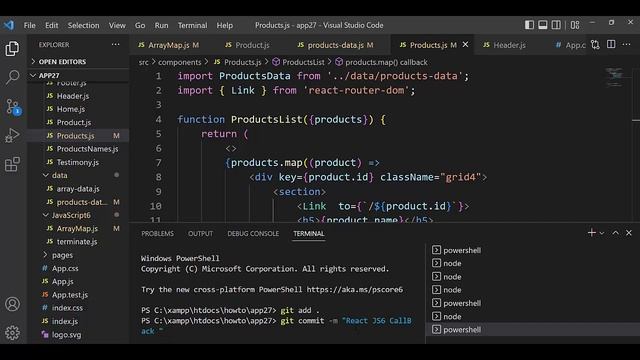Open Explorer Views and More Actions ellipsis
640x360 pixels.
coord(116,44)
